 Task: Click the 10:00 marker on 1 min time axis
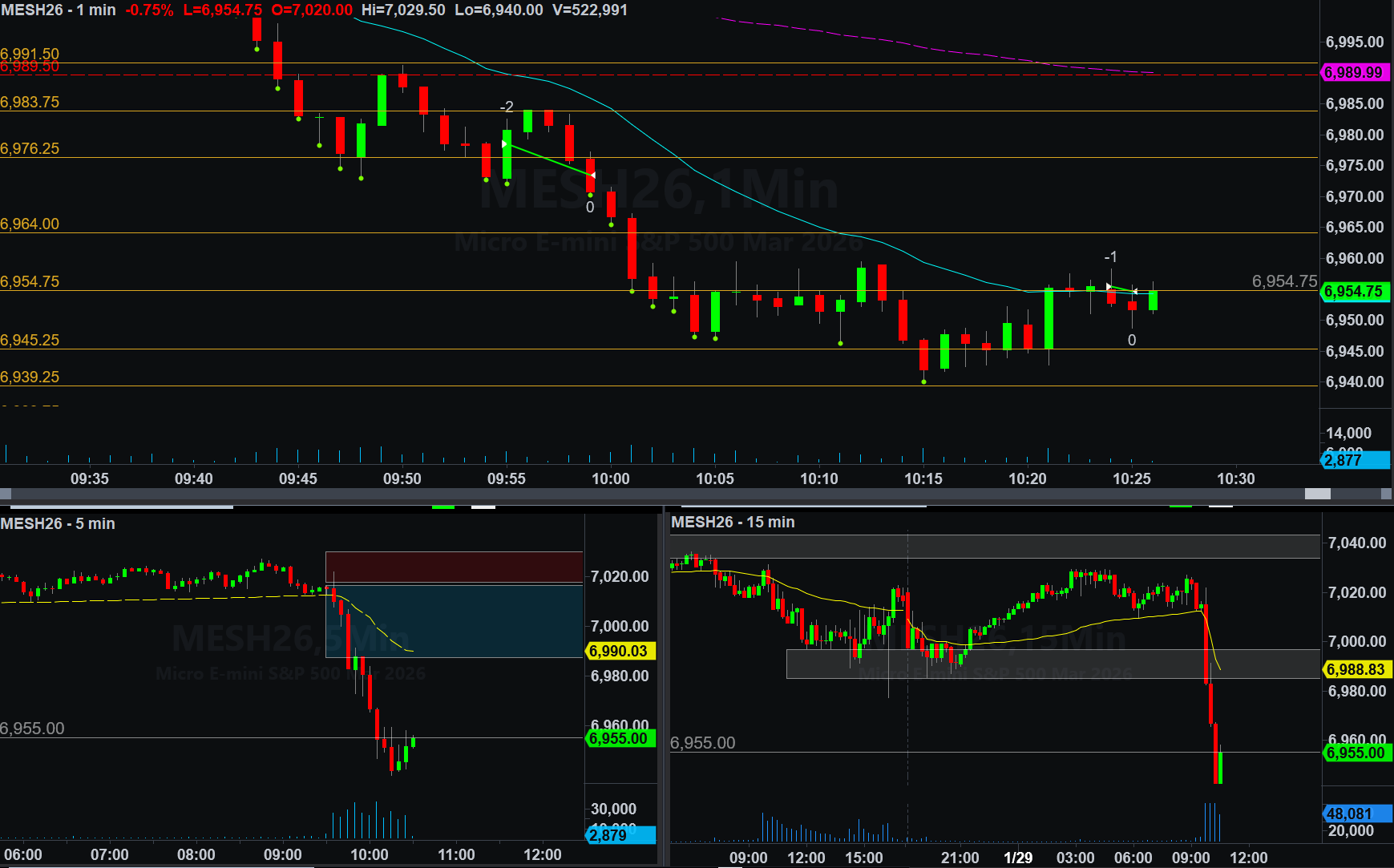coord(611,478)
